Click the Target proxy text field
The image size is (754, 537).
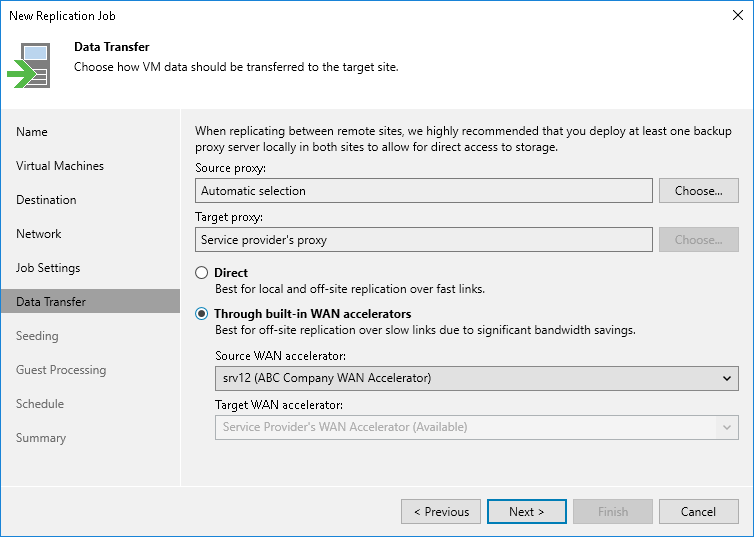[x=424, y=240]
